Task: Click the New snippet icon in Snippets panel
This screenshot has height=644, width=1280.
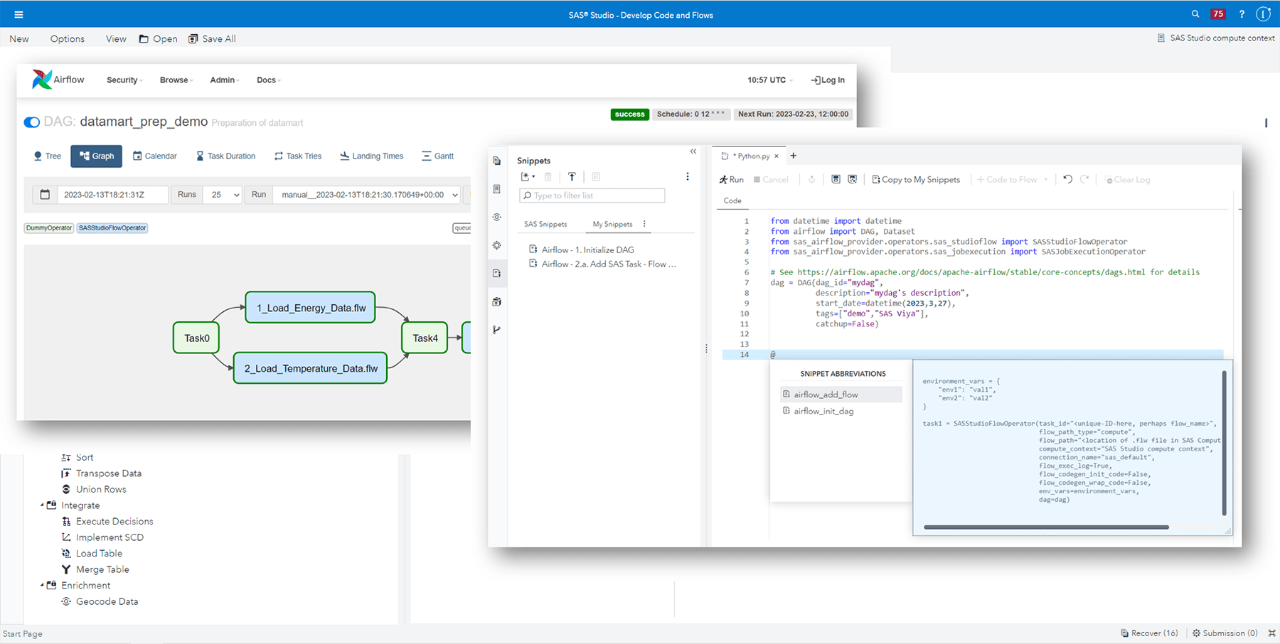Action: [x=527, y=177]
